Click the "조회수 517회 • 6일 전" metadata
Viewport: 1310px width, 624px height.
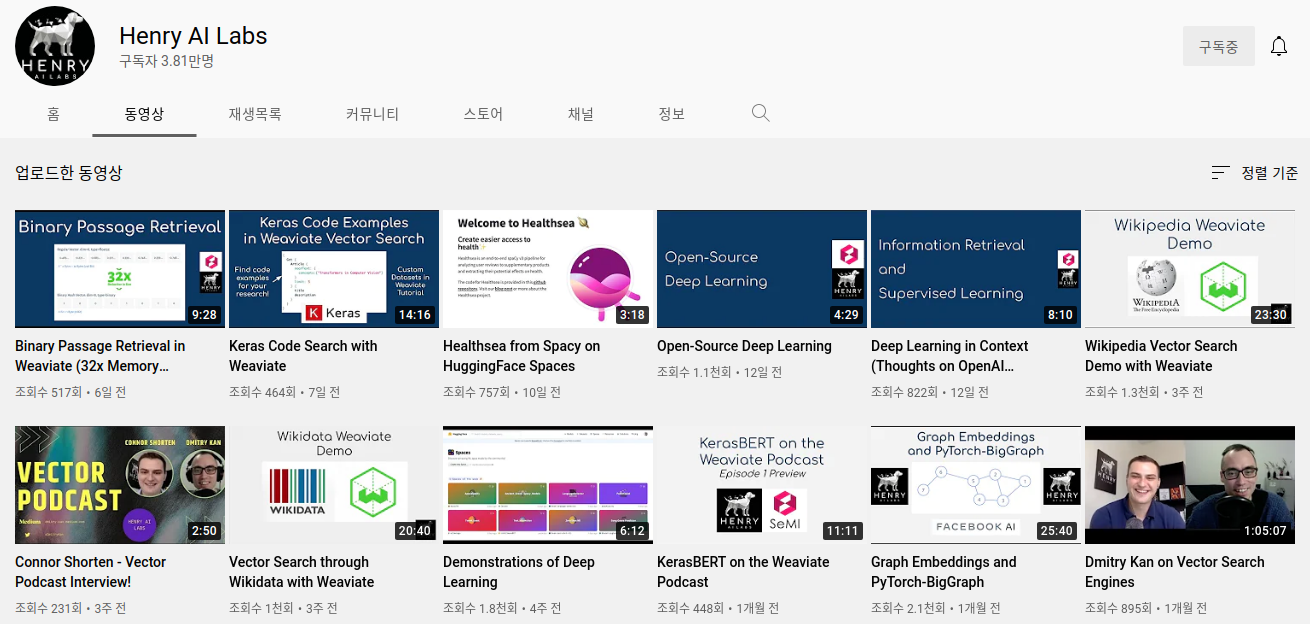tap(71, 392)
